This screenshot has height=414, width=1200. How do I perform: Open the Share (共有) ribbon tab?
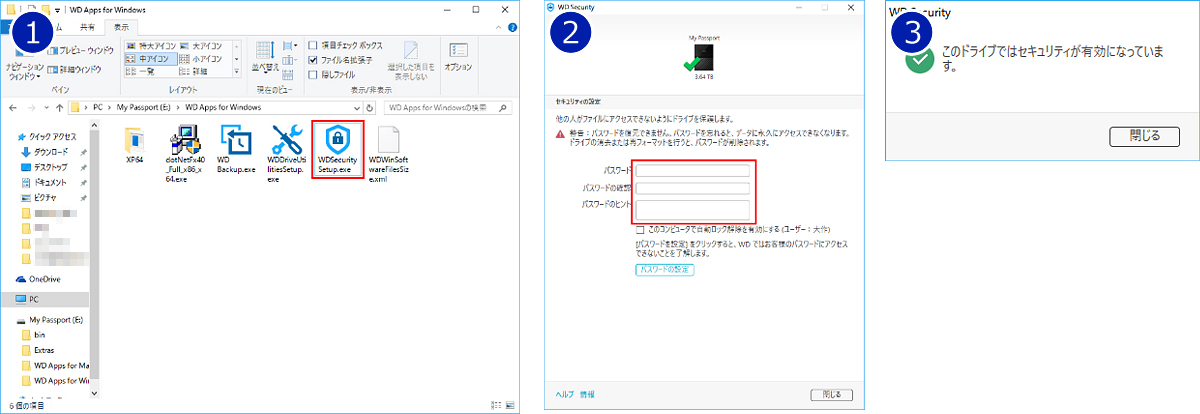click(x=88, y=27)
